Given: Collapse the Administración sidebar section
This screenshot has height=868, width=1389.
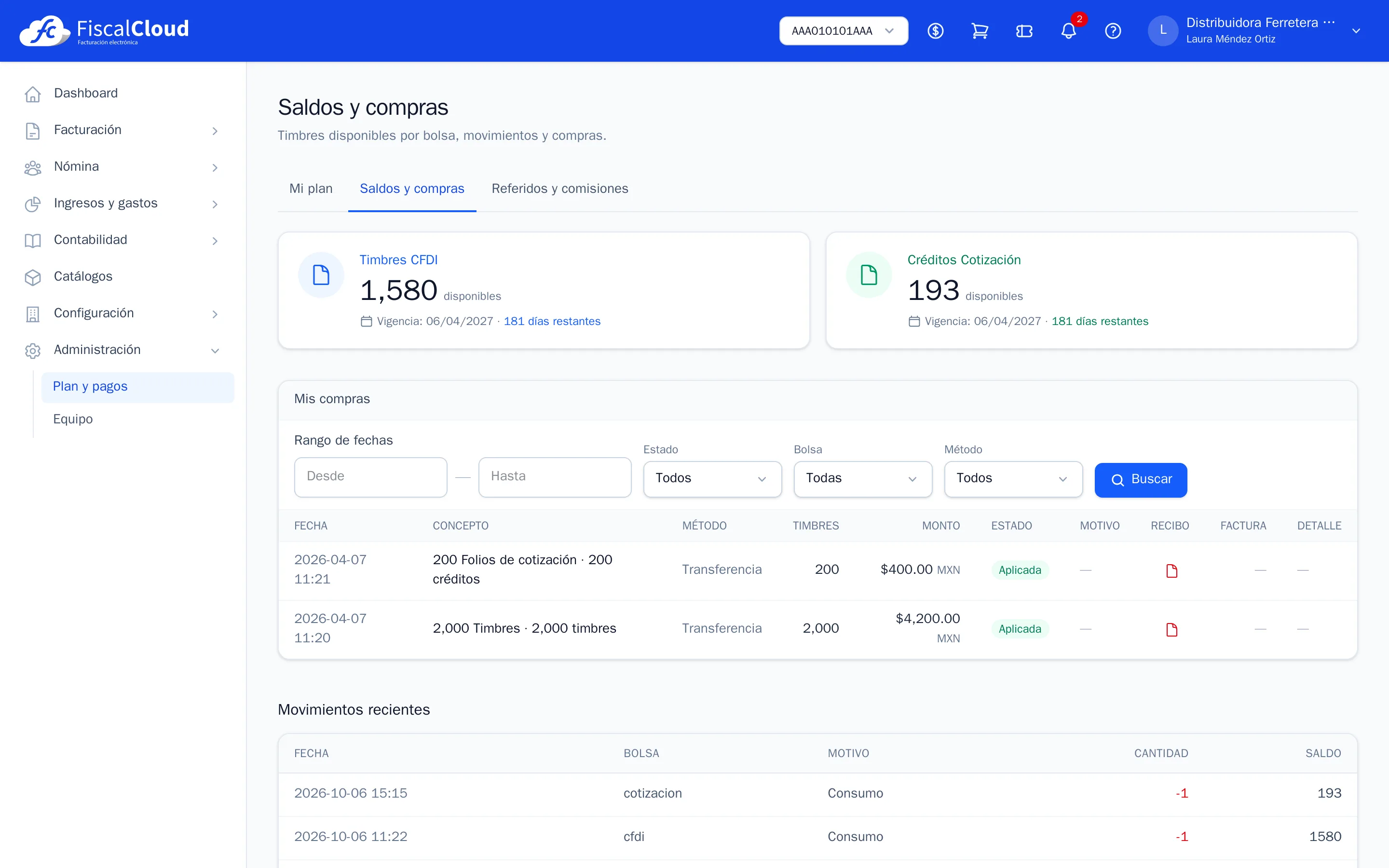Looking at the screenshot, I should tap(123, 350).
